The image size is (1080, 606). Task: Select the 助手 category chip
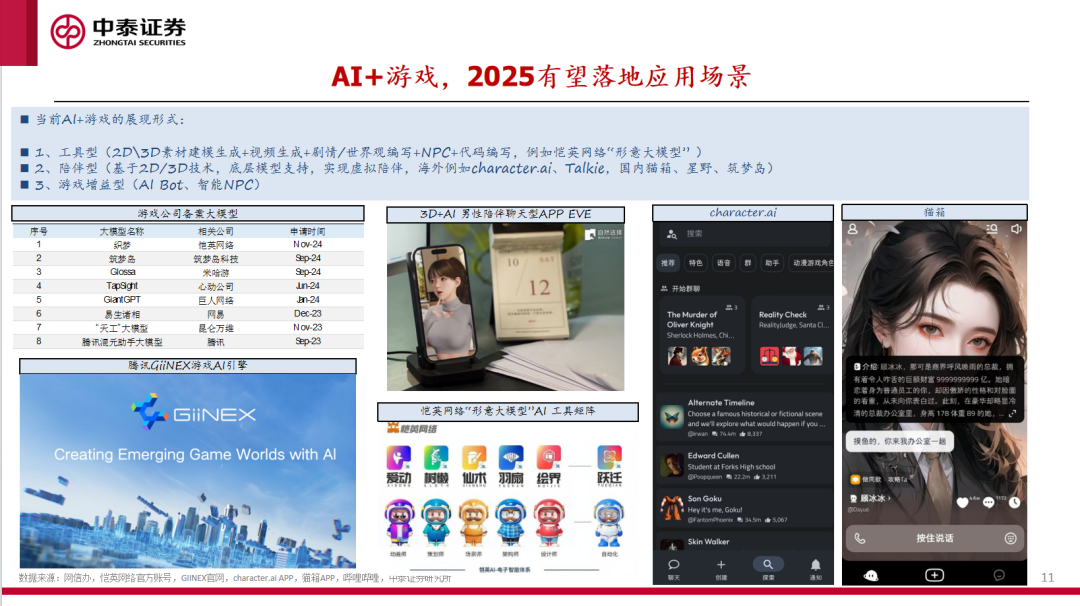pos(772,263)
